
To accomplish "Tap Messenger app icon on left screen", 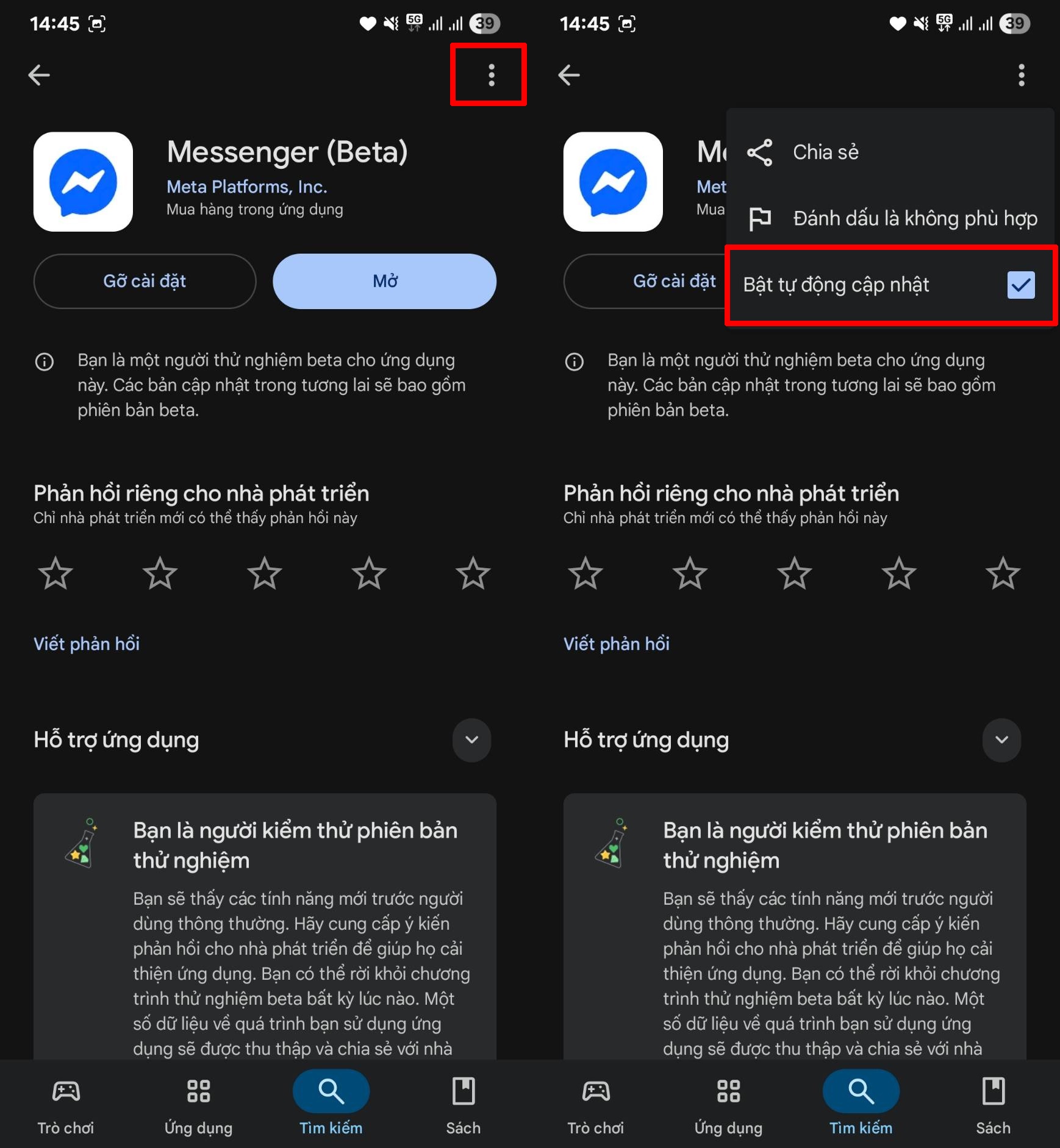I will 83,182.
